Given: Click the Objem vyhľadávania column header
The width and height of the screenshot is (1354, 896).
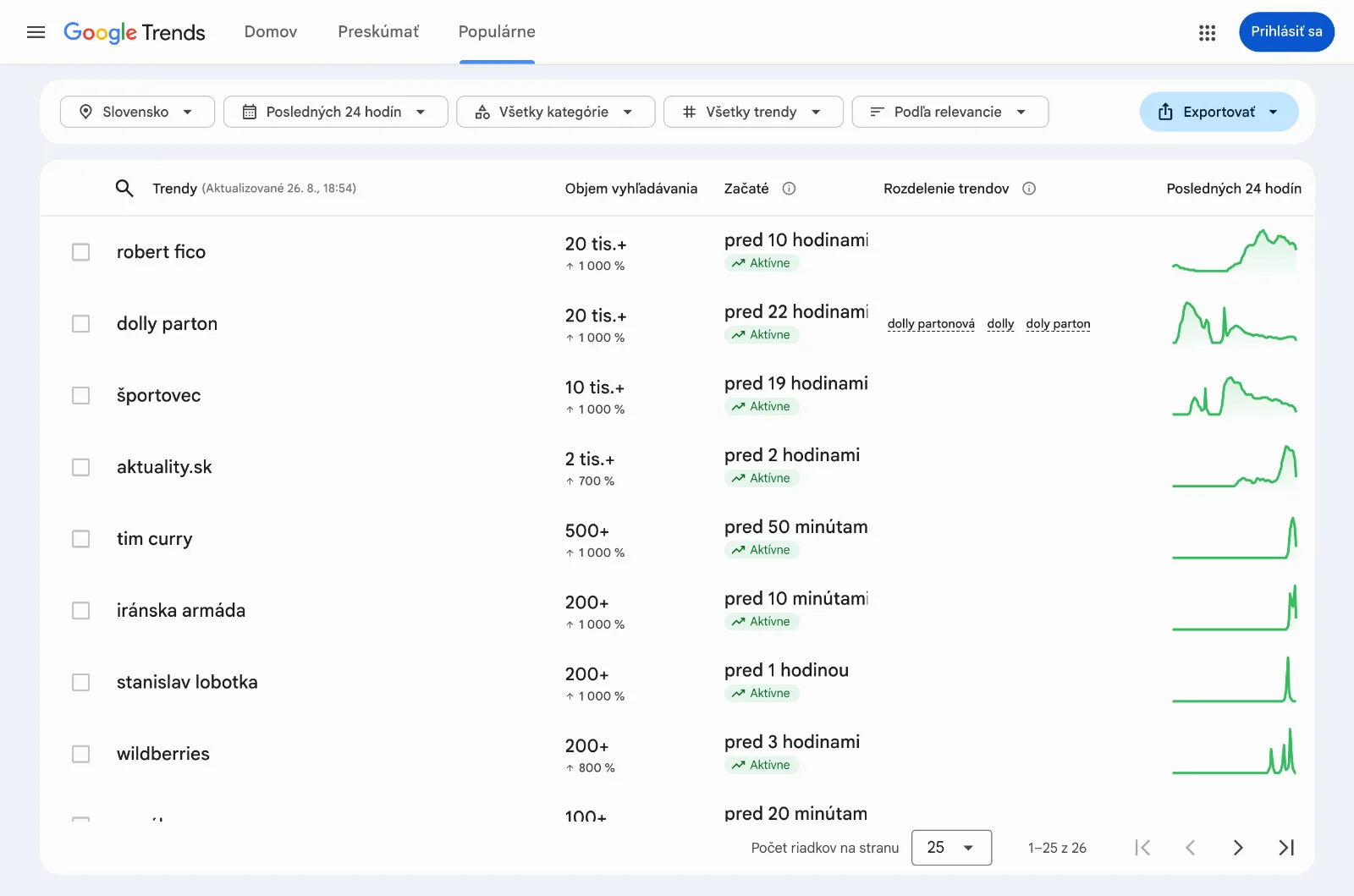Looking at the screenshot, I should tap(631, 189).
